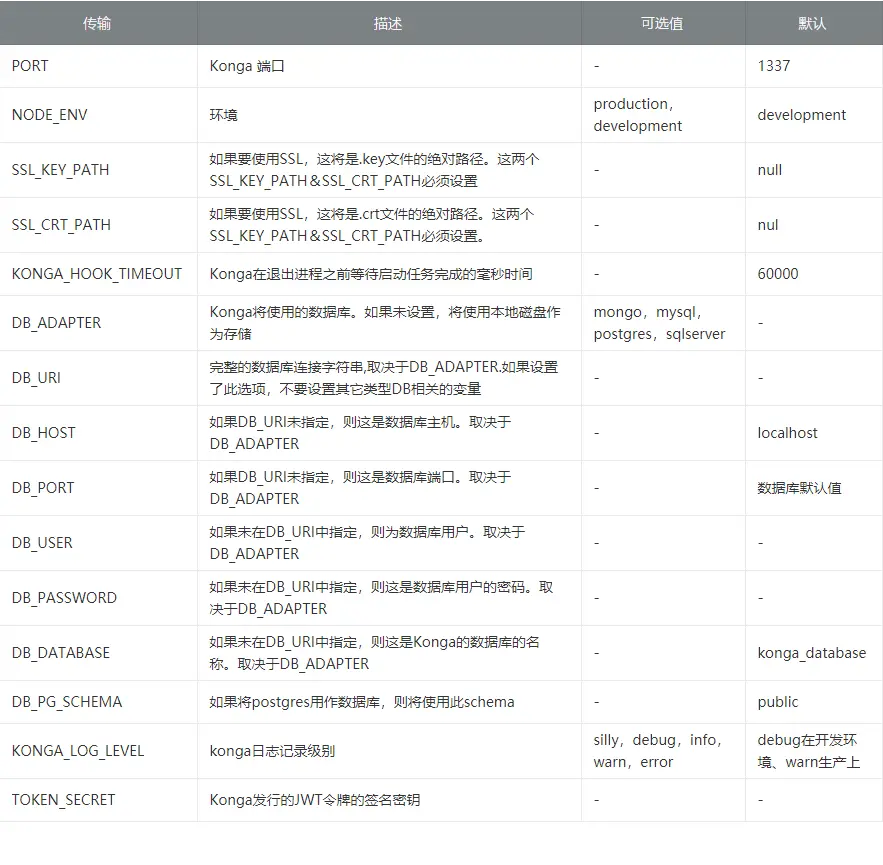Click the KONGA_LOG_LEVEL variable name
The width and height of the screenshot is (883, 865).
pos(78,751)
